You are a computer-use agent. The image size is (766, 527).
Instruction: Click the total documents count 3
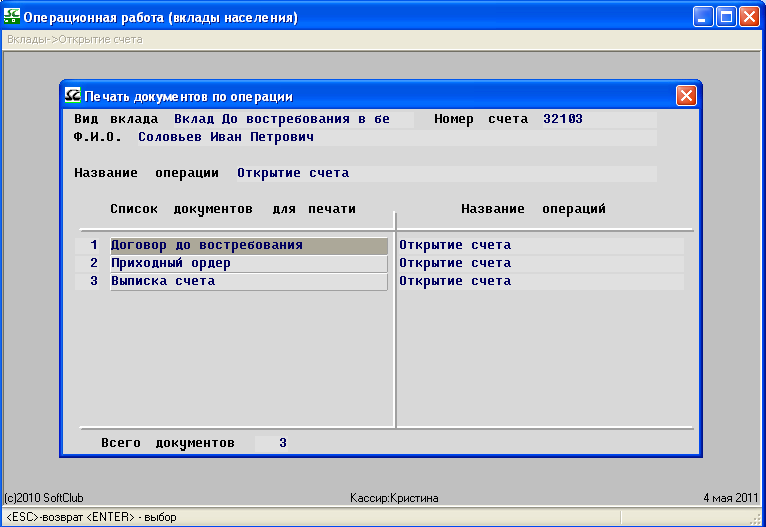point(272,443)
